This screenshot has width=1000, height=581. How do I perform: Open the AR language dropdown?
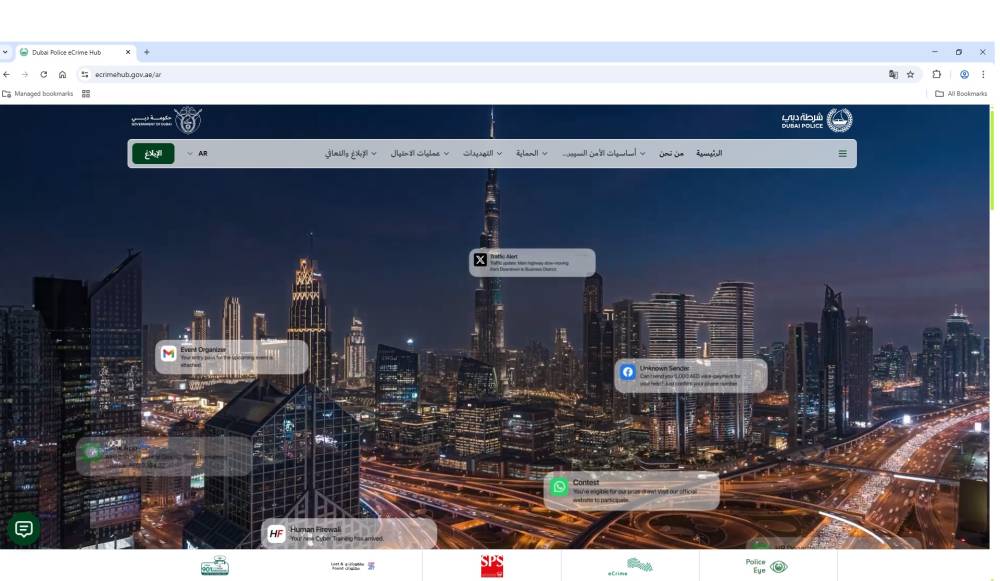point(197,153)
